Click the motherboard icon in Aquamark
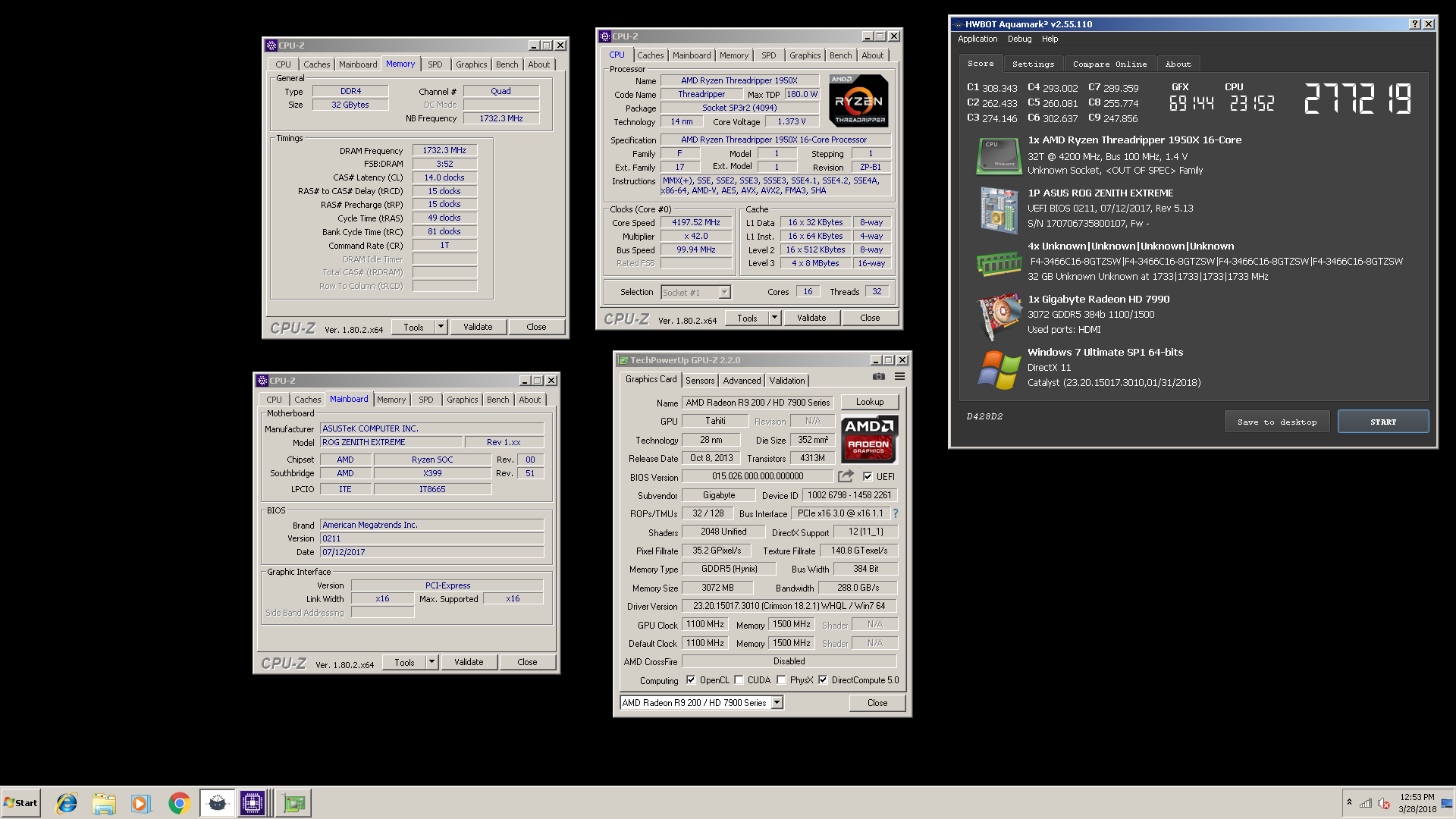The height and width of the screenshot is (819, 1456). (x=999, y=210)
